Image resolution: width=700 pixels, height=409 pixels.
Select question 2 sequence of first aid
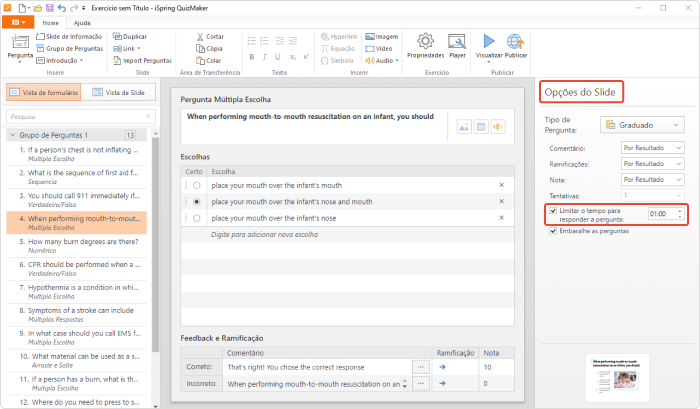(x=76, y=176)
